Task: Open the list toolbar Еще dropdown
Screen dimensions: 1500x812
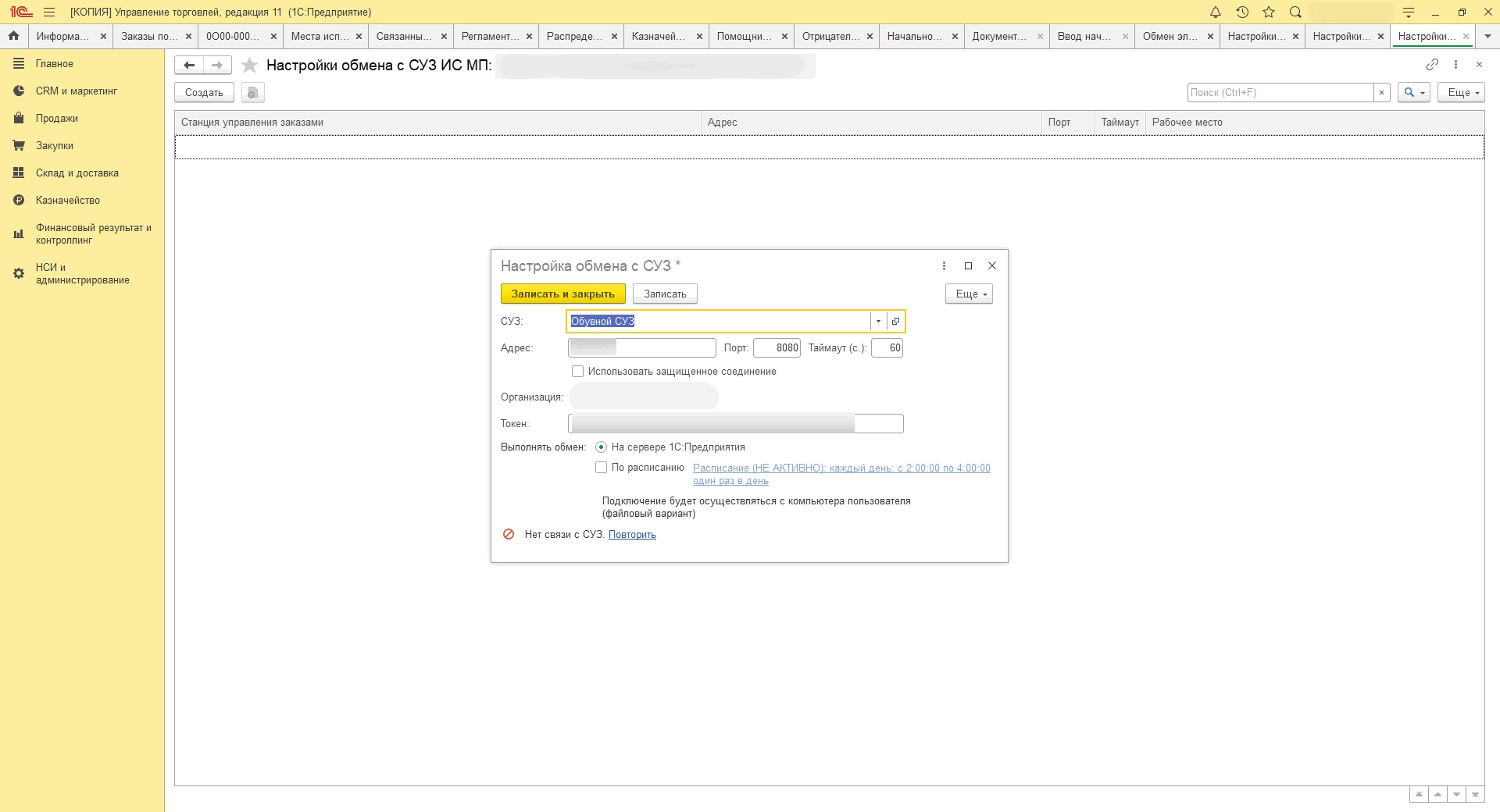Action: click(x=1460, y=93)
